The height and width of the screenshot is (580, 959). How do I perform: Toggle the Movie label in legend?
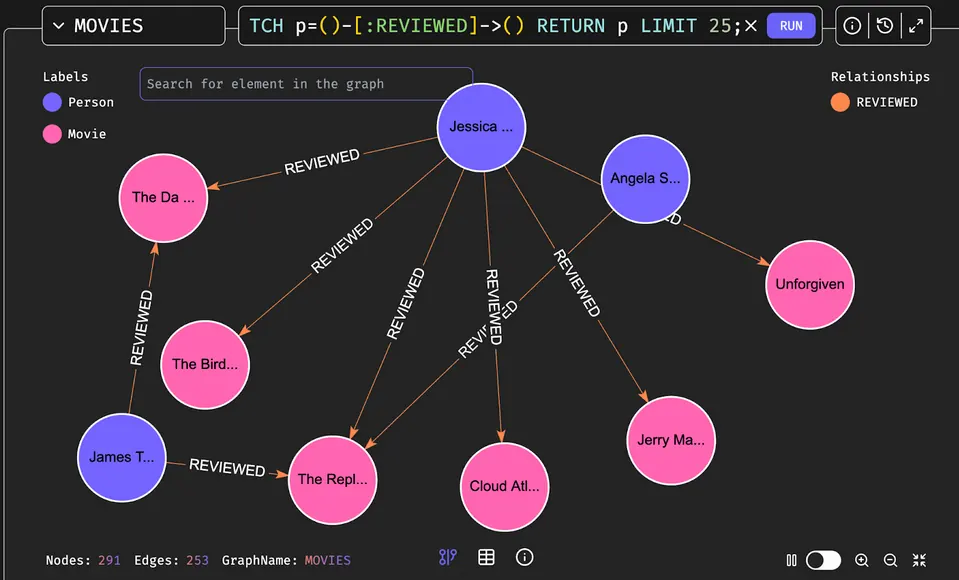(x=87, y=134)
